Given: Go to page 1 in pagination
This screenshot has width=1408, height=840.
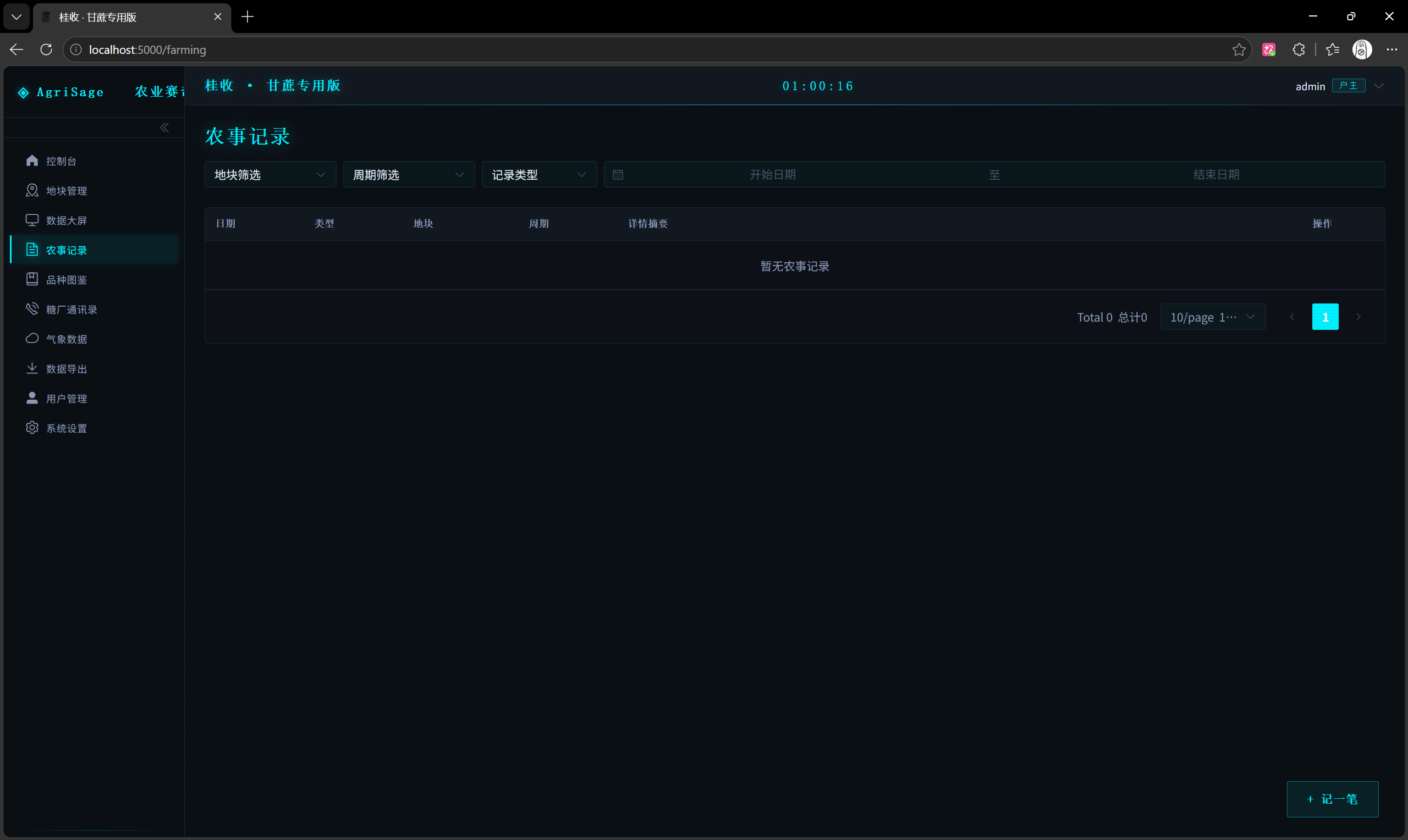Looking at the screenshot, I should pos(1325,317).
